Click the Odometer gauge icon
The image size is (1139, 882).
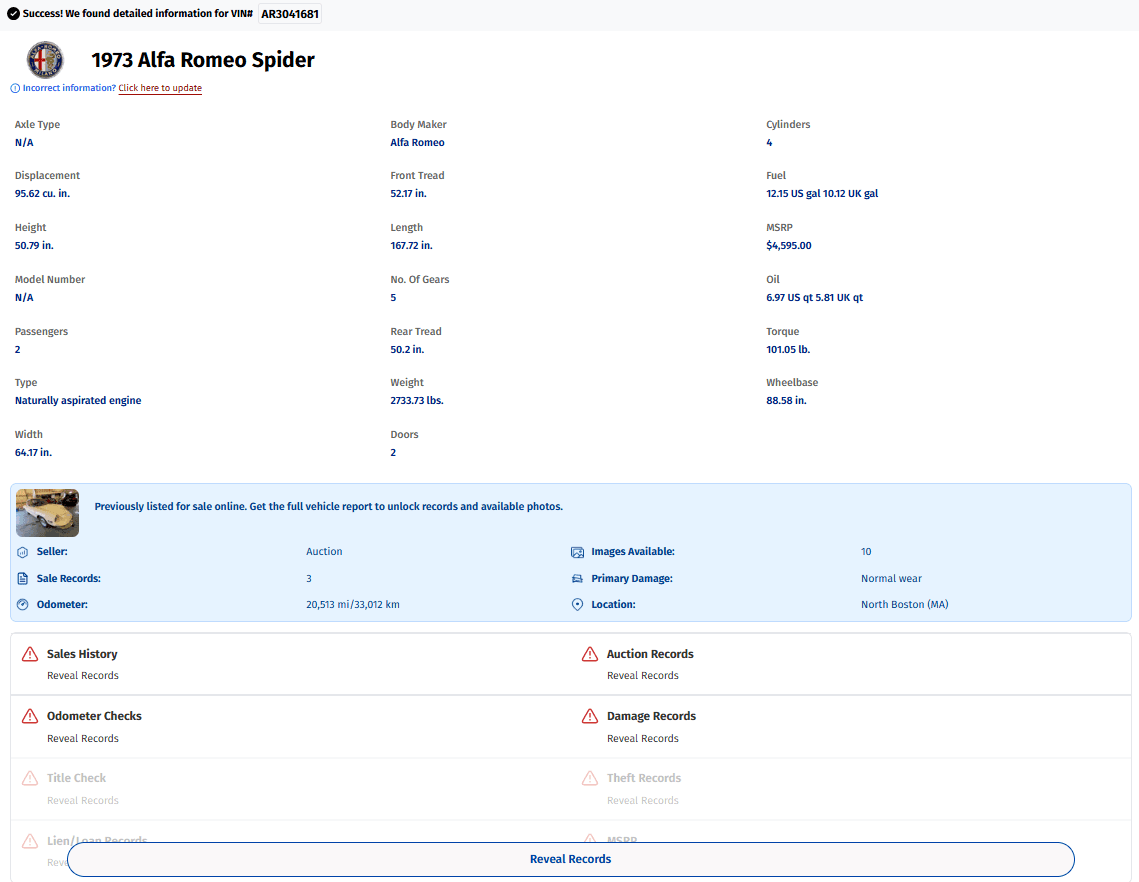[x=23, y=604]
